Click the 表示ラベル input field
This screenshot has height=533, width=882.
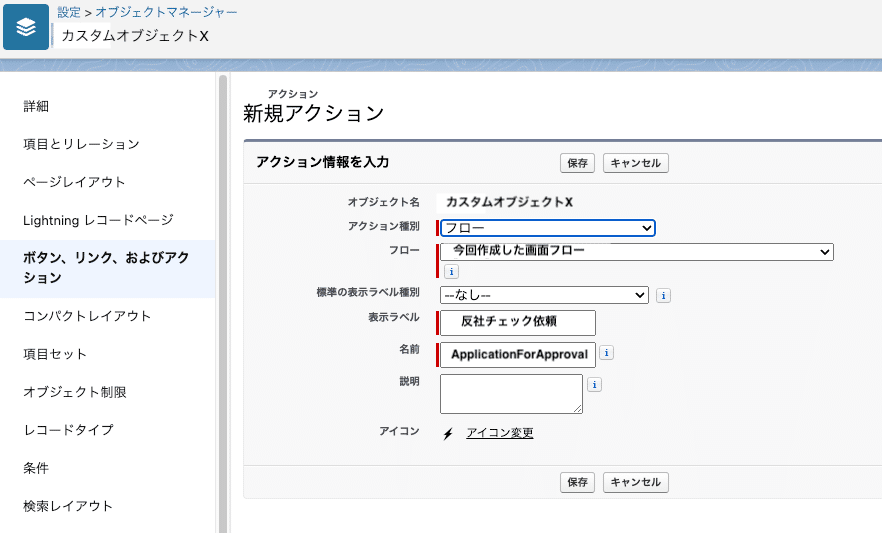(518, 323)
